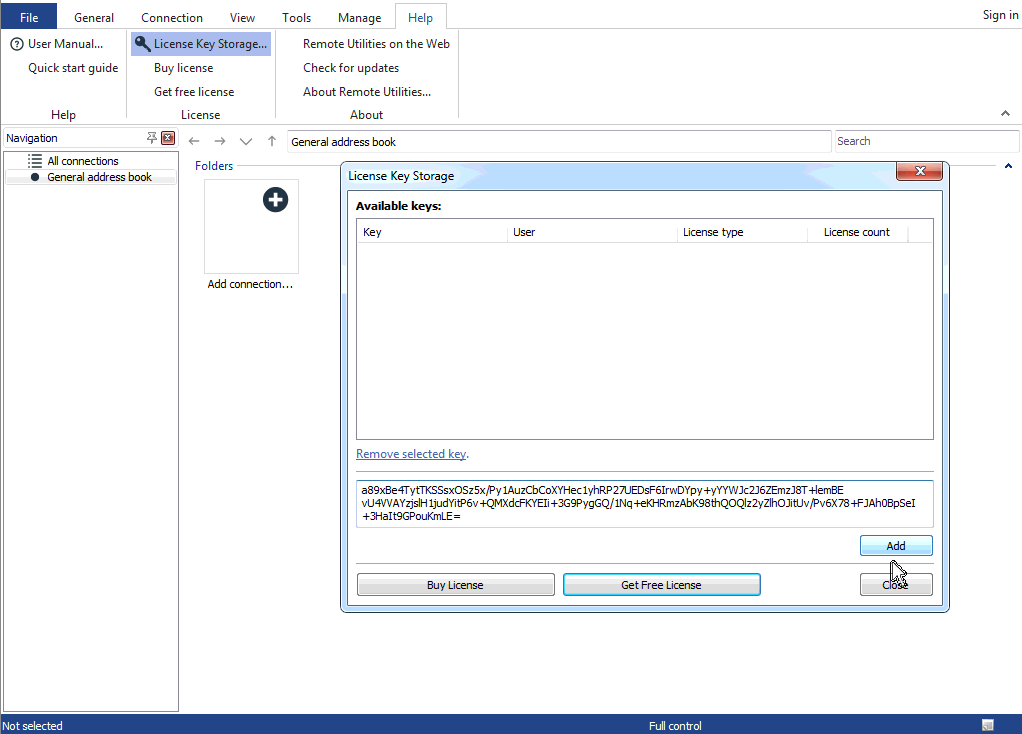Switch to the Connection ribbon tab

pyautogui.click(x=172, y=17)
